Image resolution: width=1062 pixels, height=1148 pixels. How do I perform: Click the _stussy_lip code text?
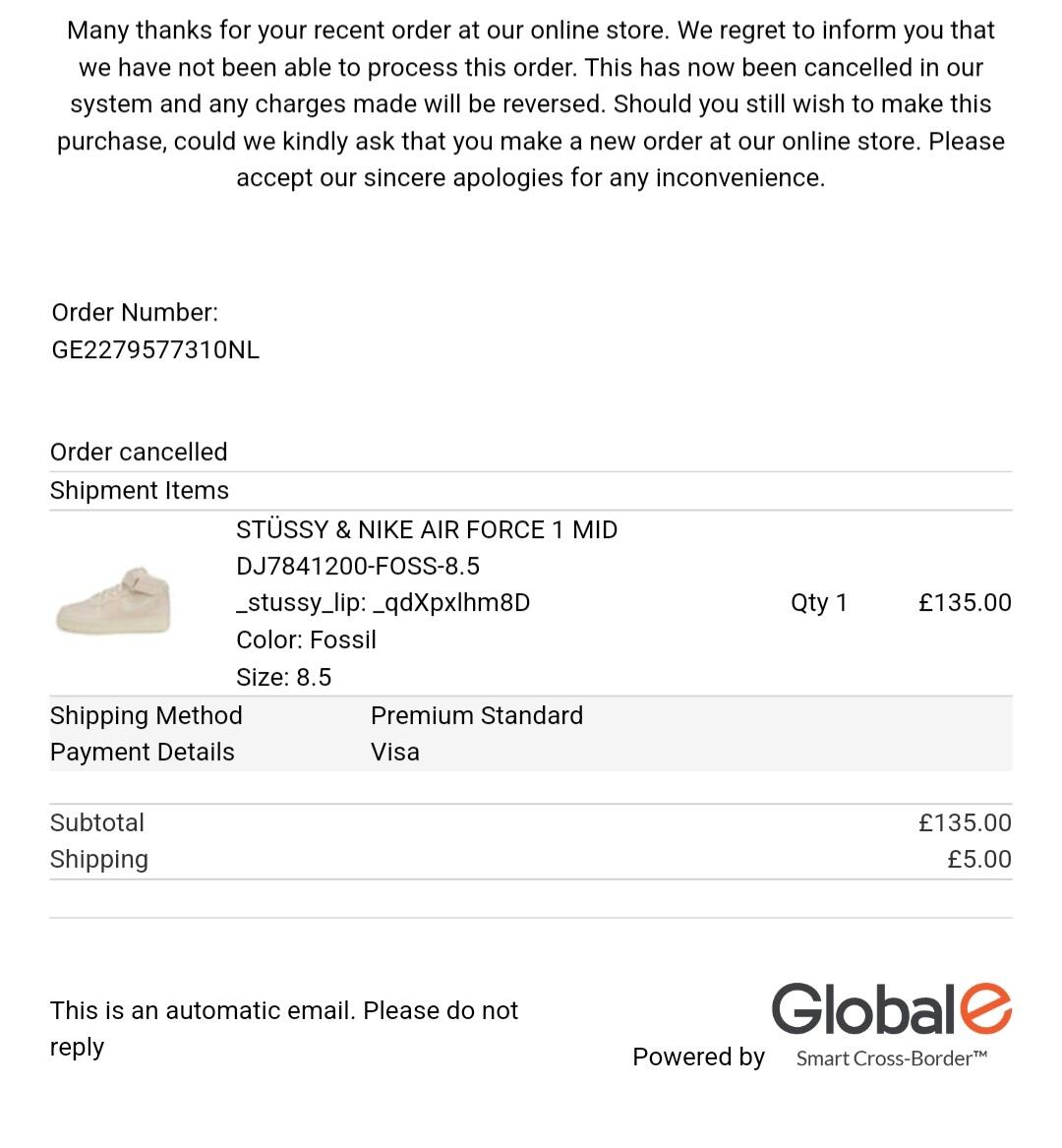383,603
